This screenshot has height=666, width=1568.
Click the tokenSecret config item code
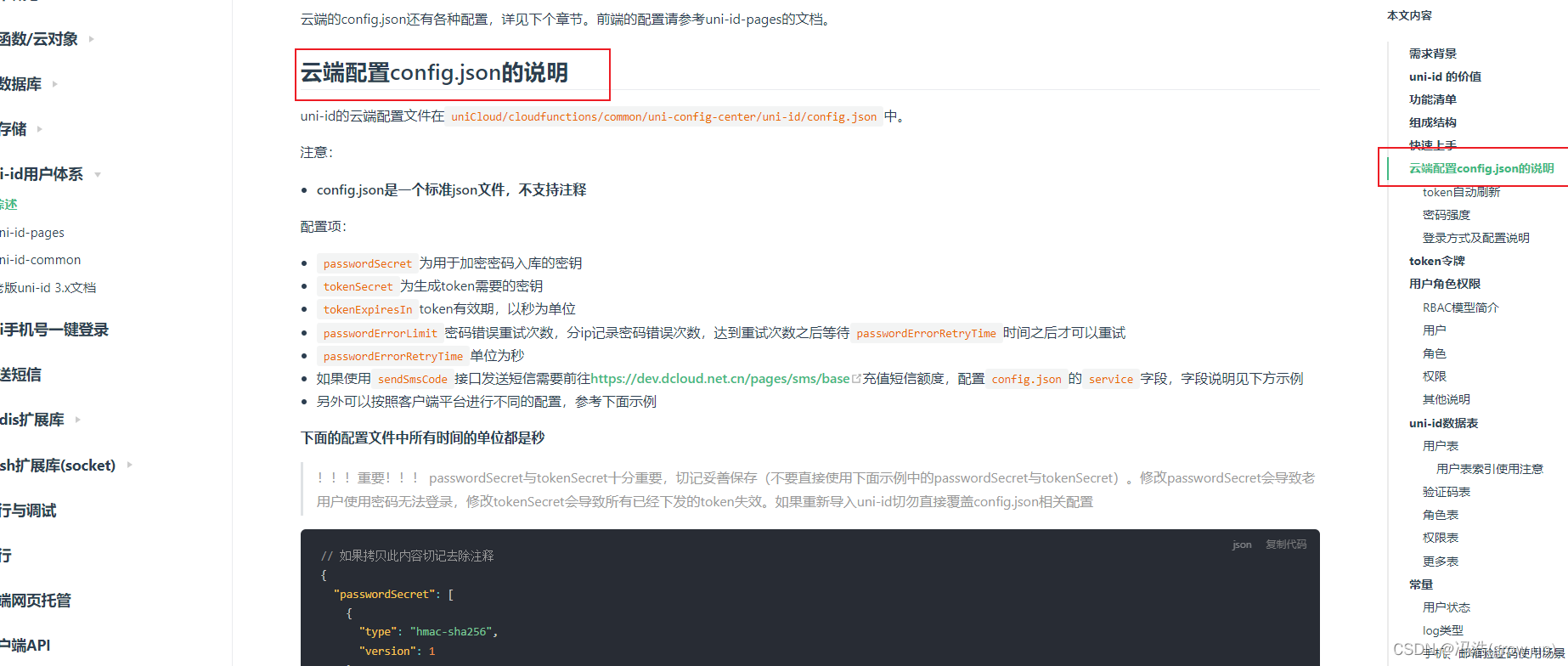coord(358,286)
